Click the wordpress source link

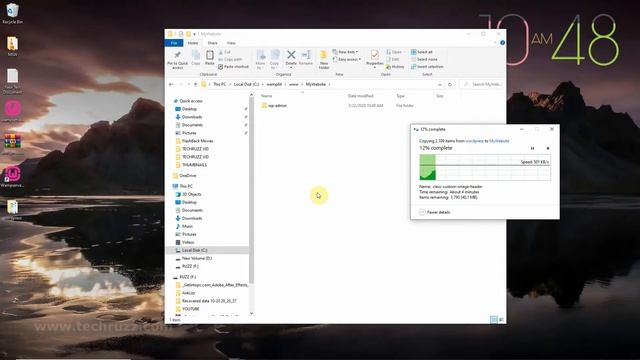pos(475,141)
